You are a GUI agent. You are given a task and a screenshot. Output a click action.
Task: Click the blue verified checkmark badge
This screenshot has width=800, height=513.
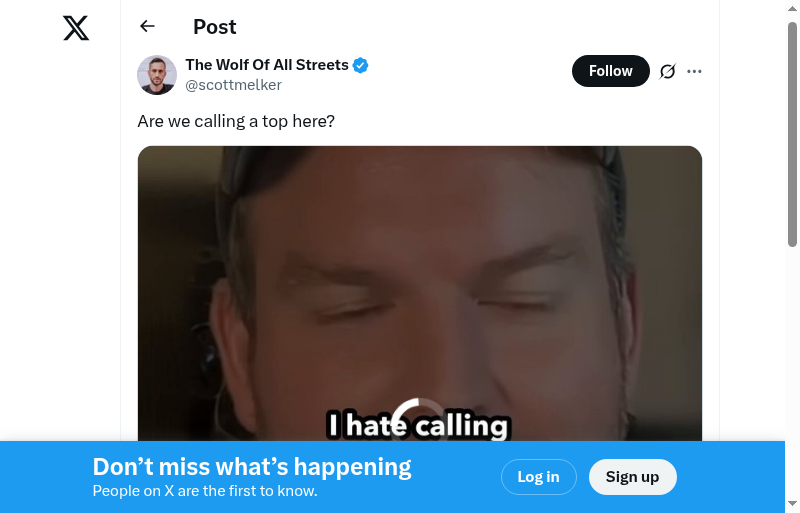[x=360, y=65]
